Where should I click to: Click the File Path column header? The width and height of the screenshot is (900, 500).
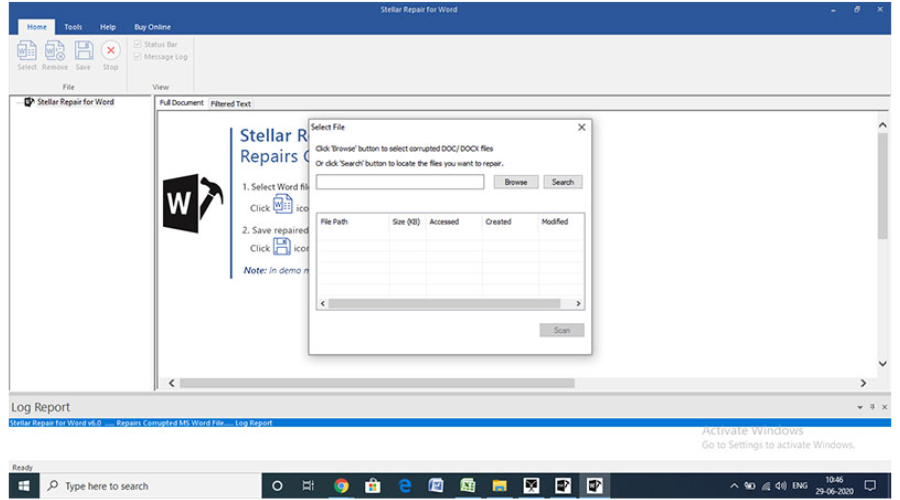coord(352,222)
